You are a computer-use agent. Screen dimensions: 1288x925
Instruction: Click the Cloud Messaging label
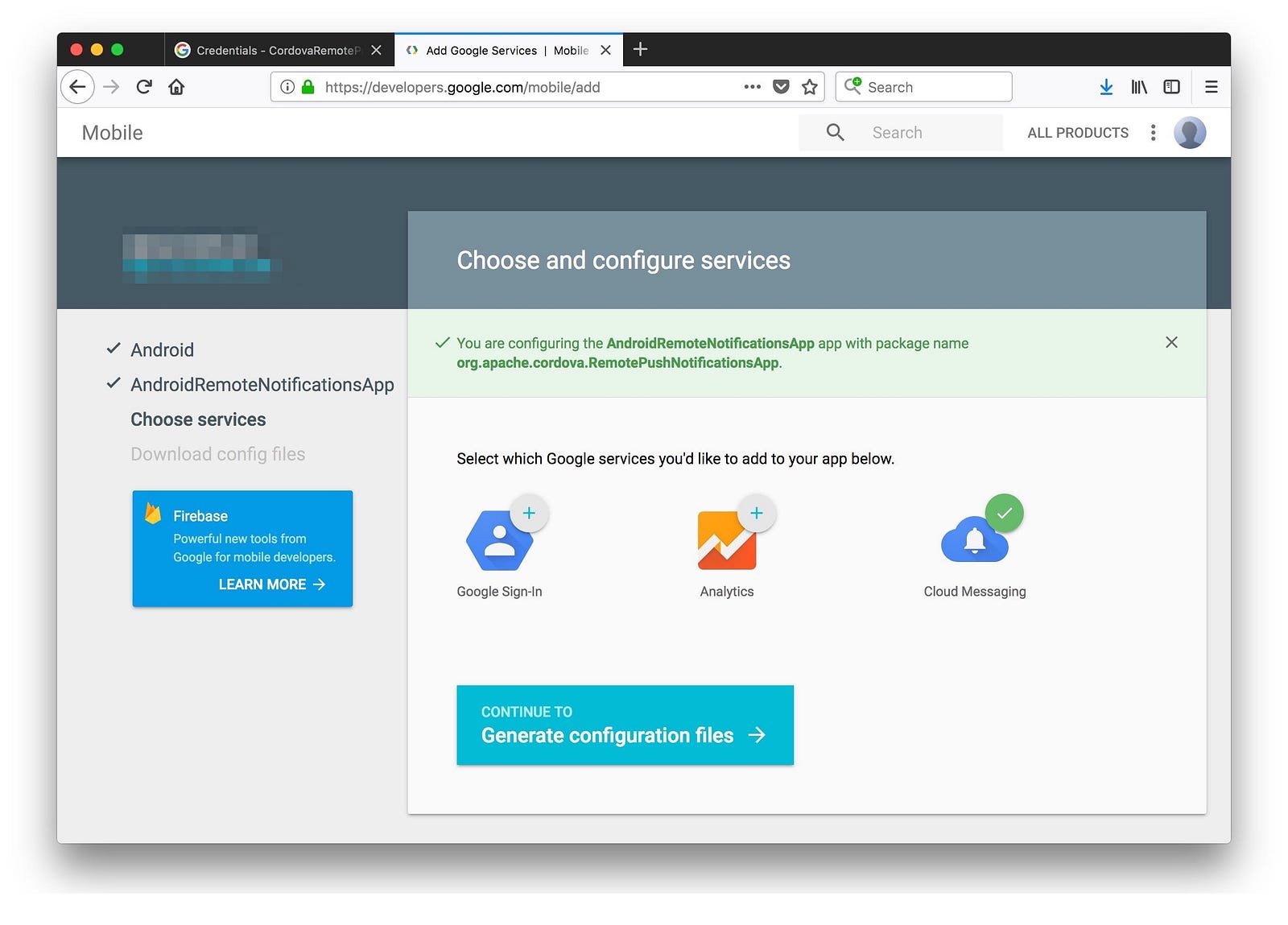[x=975, y=592]
